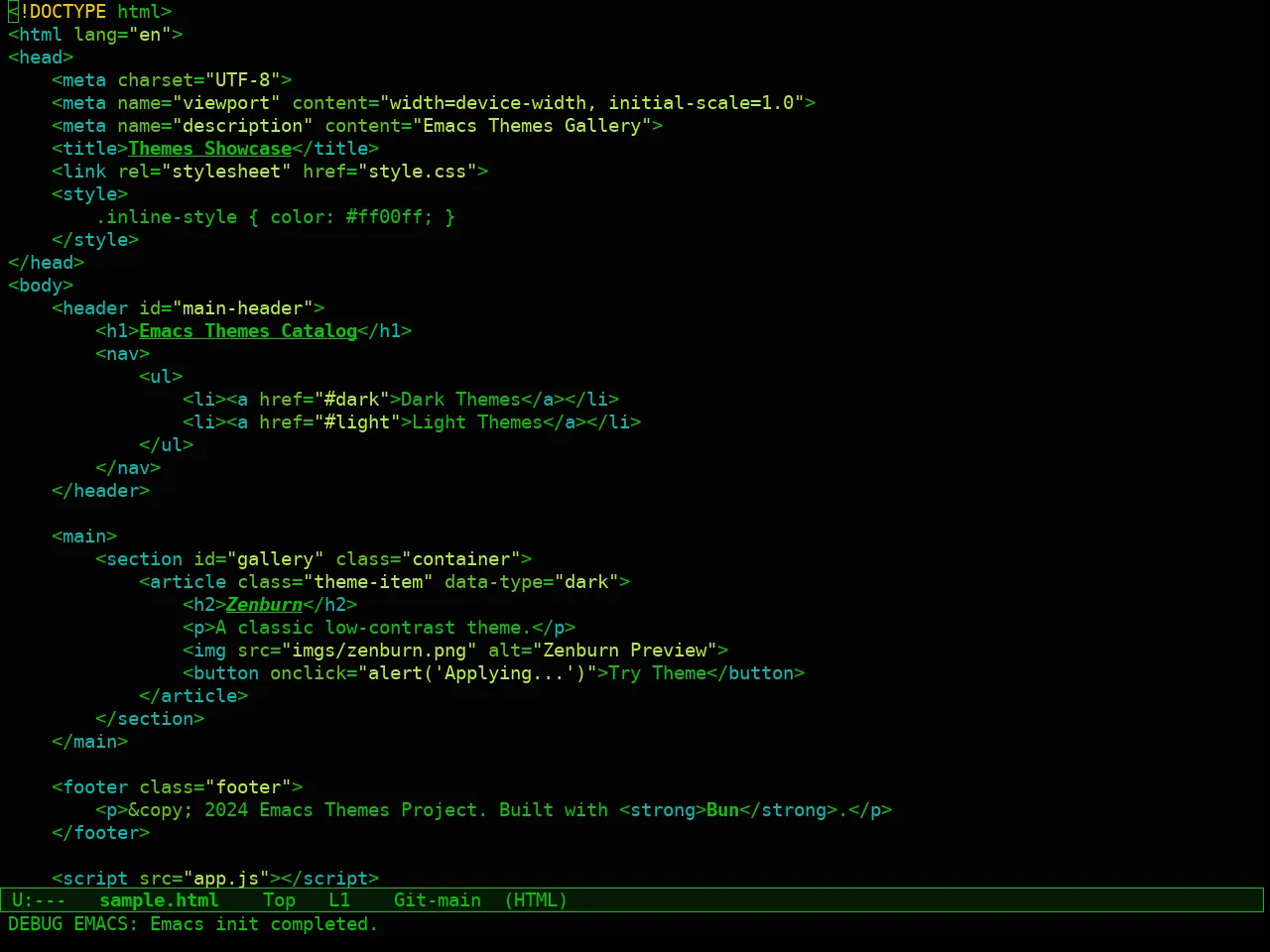This screenshot has width=1270, height=952.
Task: Click the heading text 'Emacs Themes Catalog'
Action: coord(248,331)
